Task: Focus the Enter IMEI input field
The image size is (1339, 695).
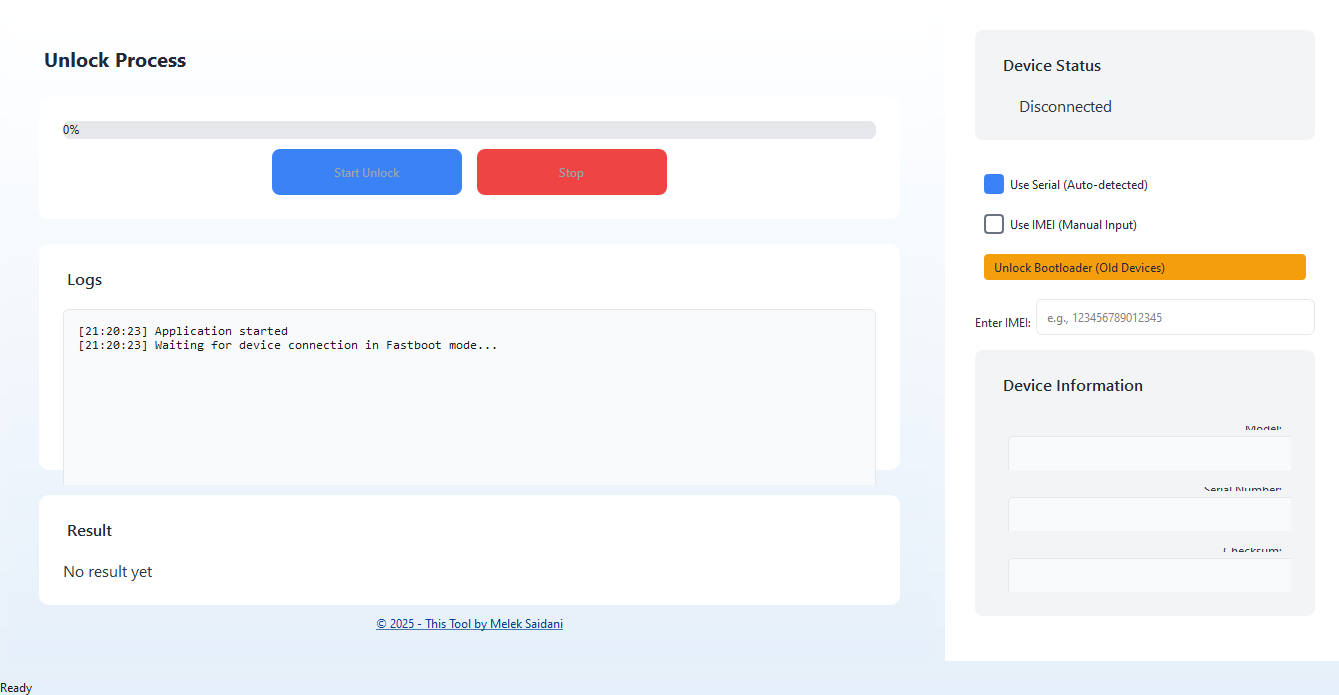Action: point(1175,317)
